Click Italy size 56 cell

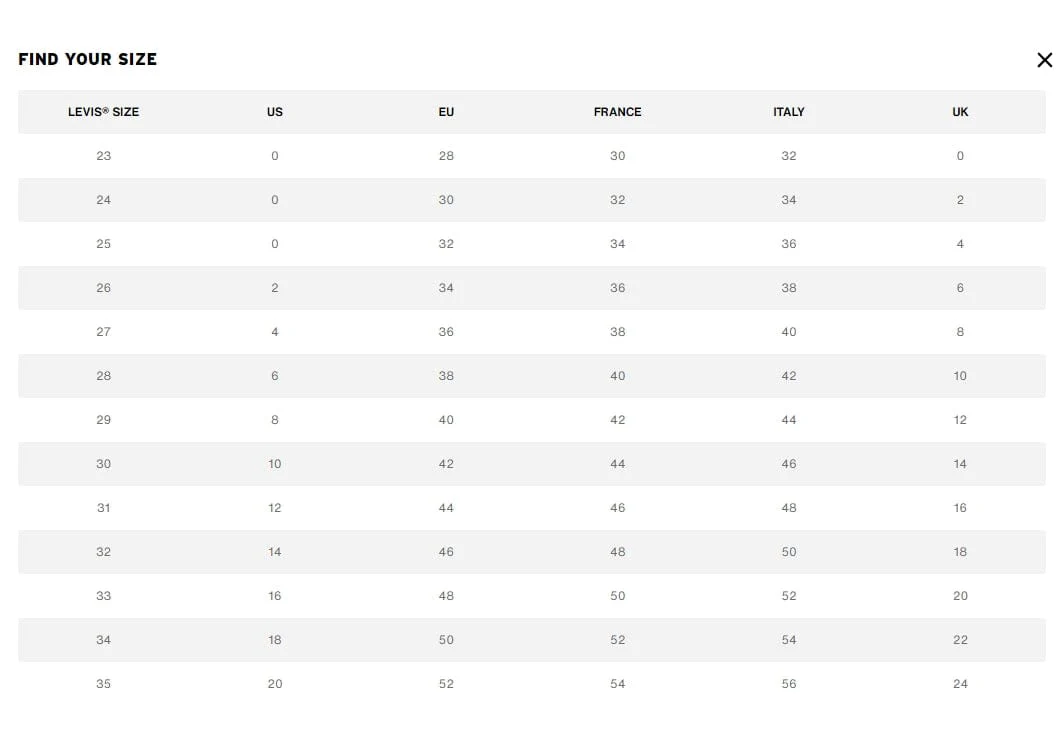(788, 684)
